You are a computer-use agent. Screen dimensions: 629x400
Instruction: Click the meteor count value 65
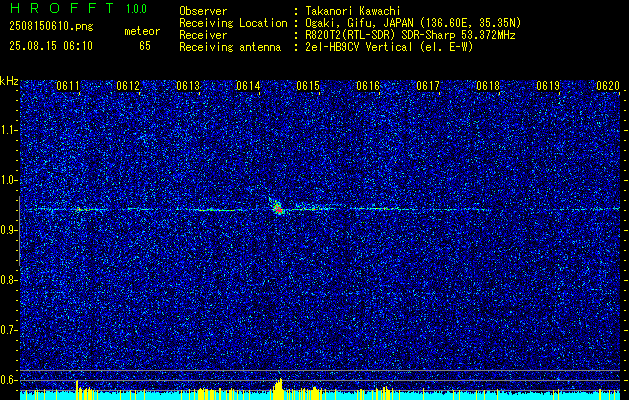145,46
